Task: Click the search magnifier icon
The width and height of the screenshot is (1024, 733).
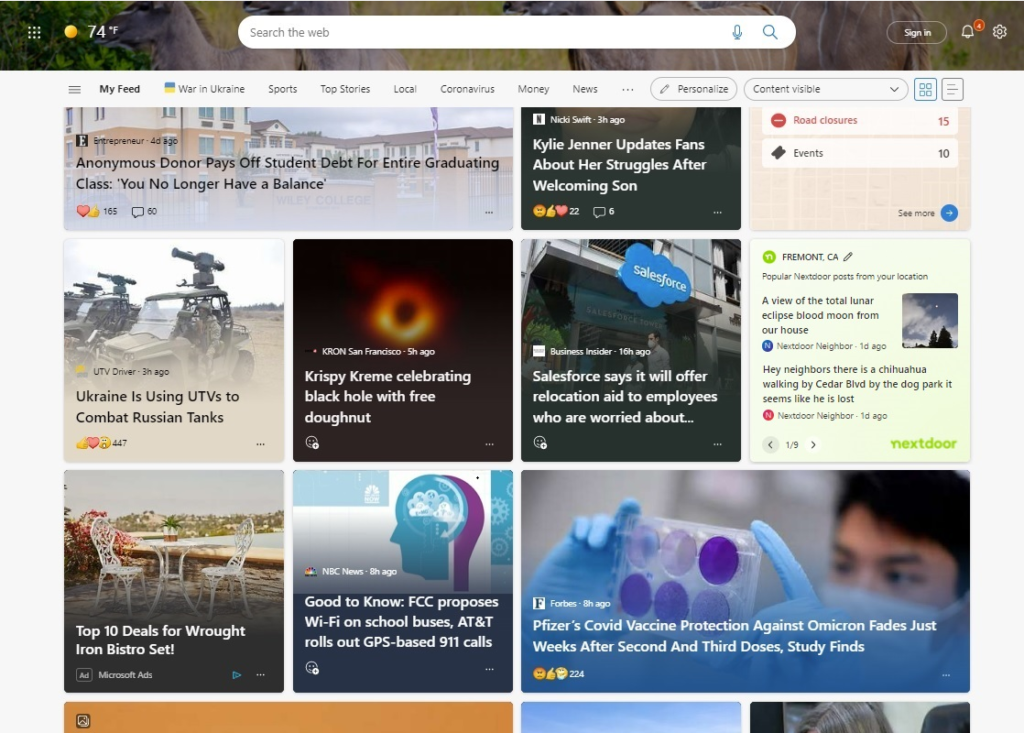Action: 770,32
